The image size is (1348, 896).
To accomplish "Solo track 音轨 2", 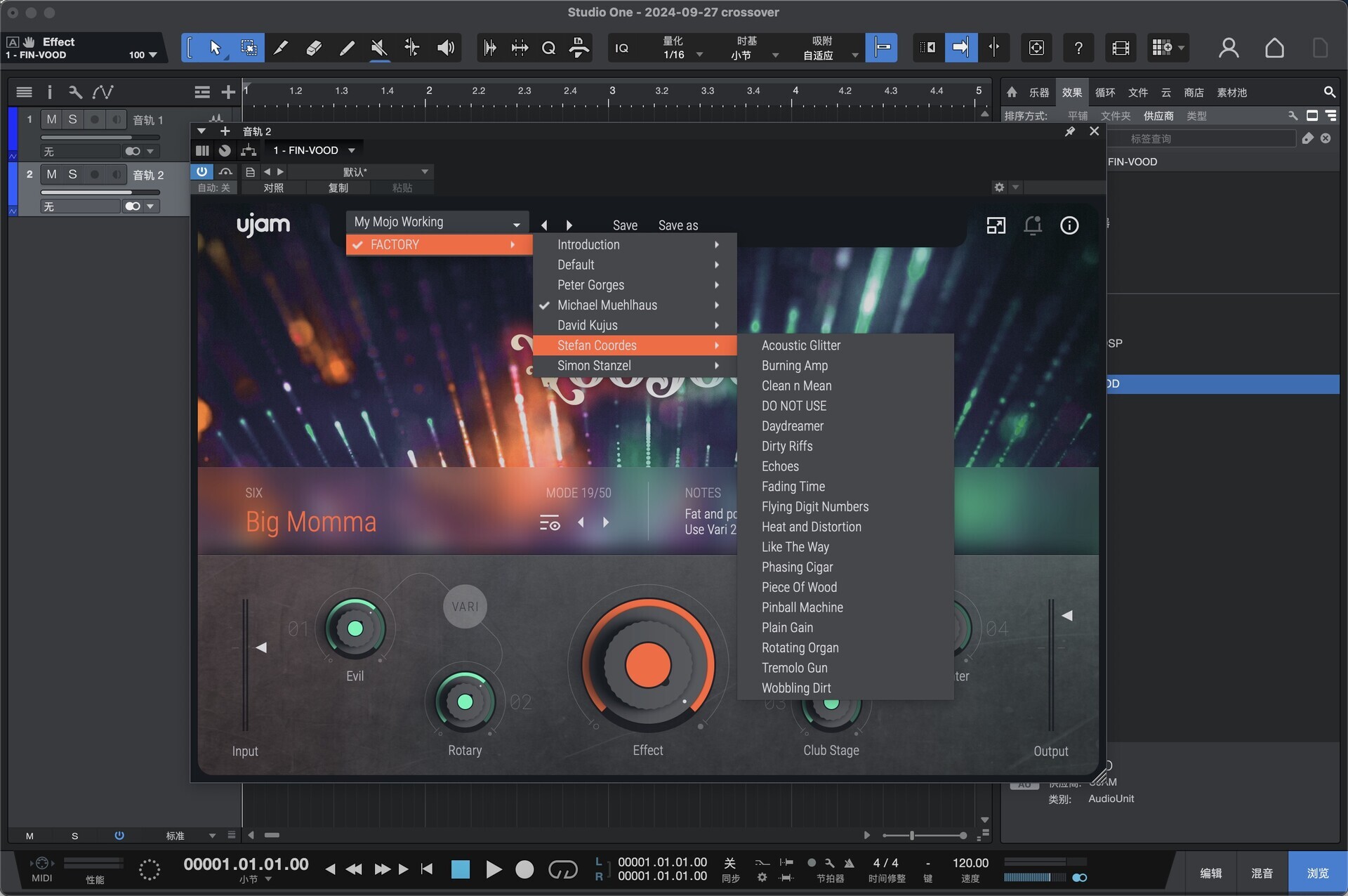I will coord(72,174).
